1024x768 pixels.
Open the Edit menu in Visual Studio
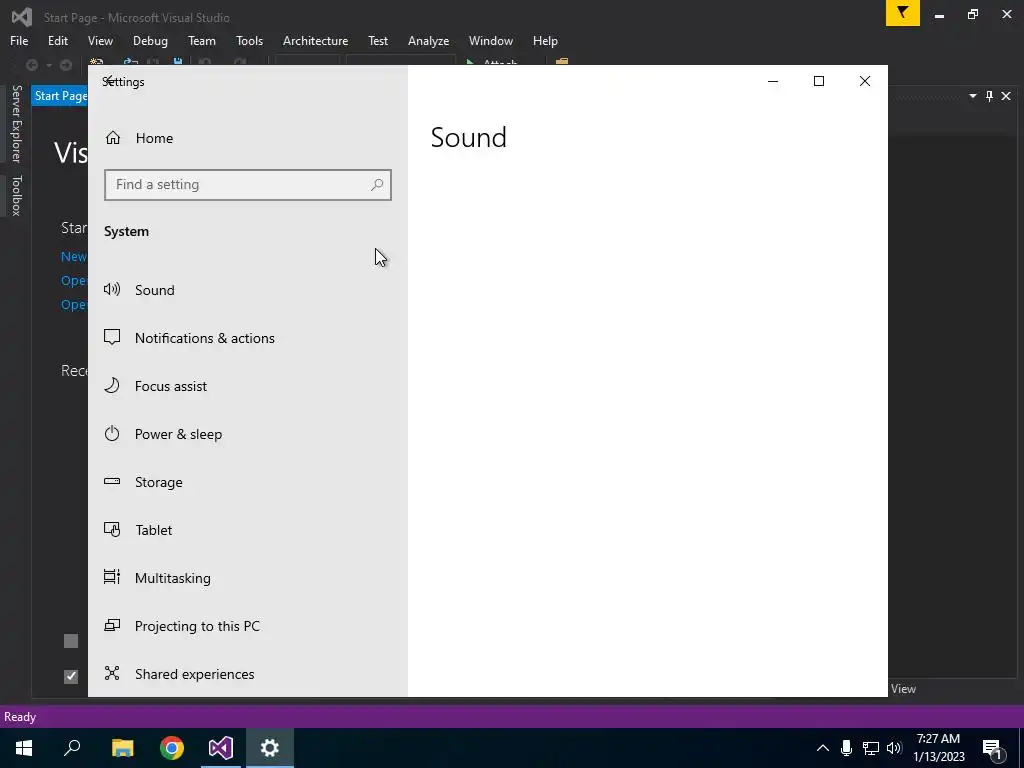[x=57, y=40]
